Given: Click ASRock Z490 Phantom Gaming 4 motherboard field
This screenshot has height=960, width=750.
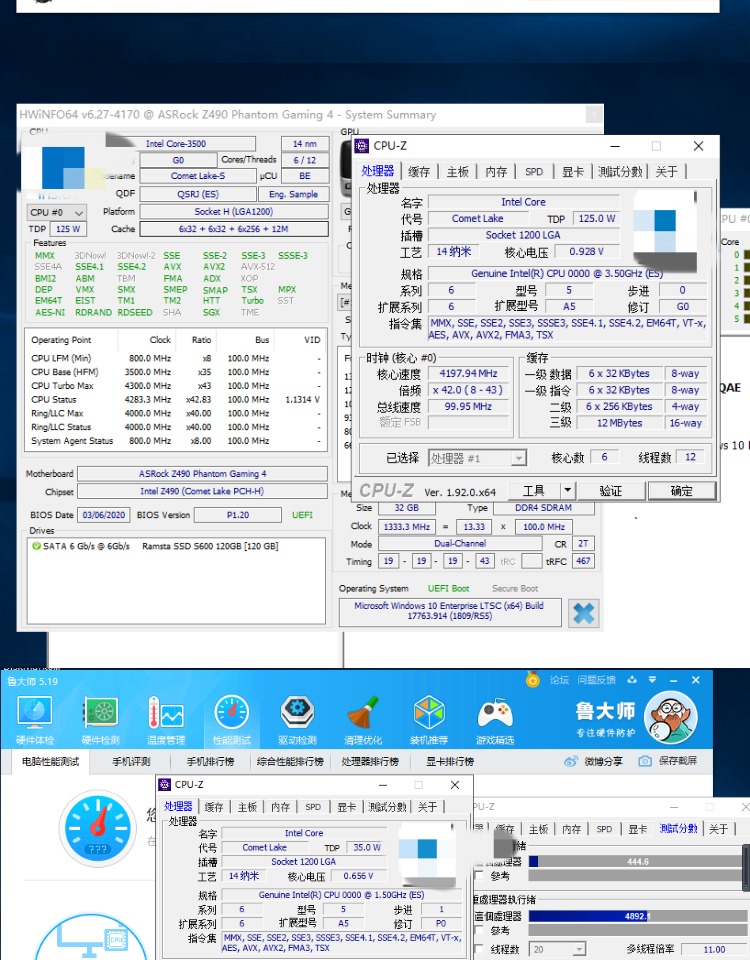Looking at the screenshot, I should pyautogui.click(x=203, y=474).
